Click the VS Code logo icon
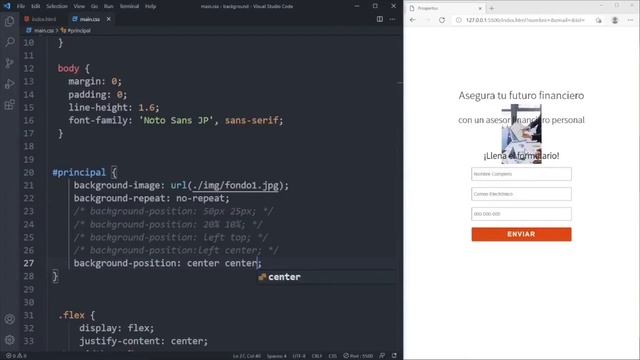Screen dimensions: 640x360 coord(7,6)
